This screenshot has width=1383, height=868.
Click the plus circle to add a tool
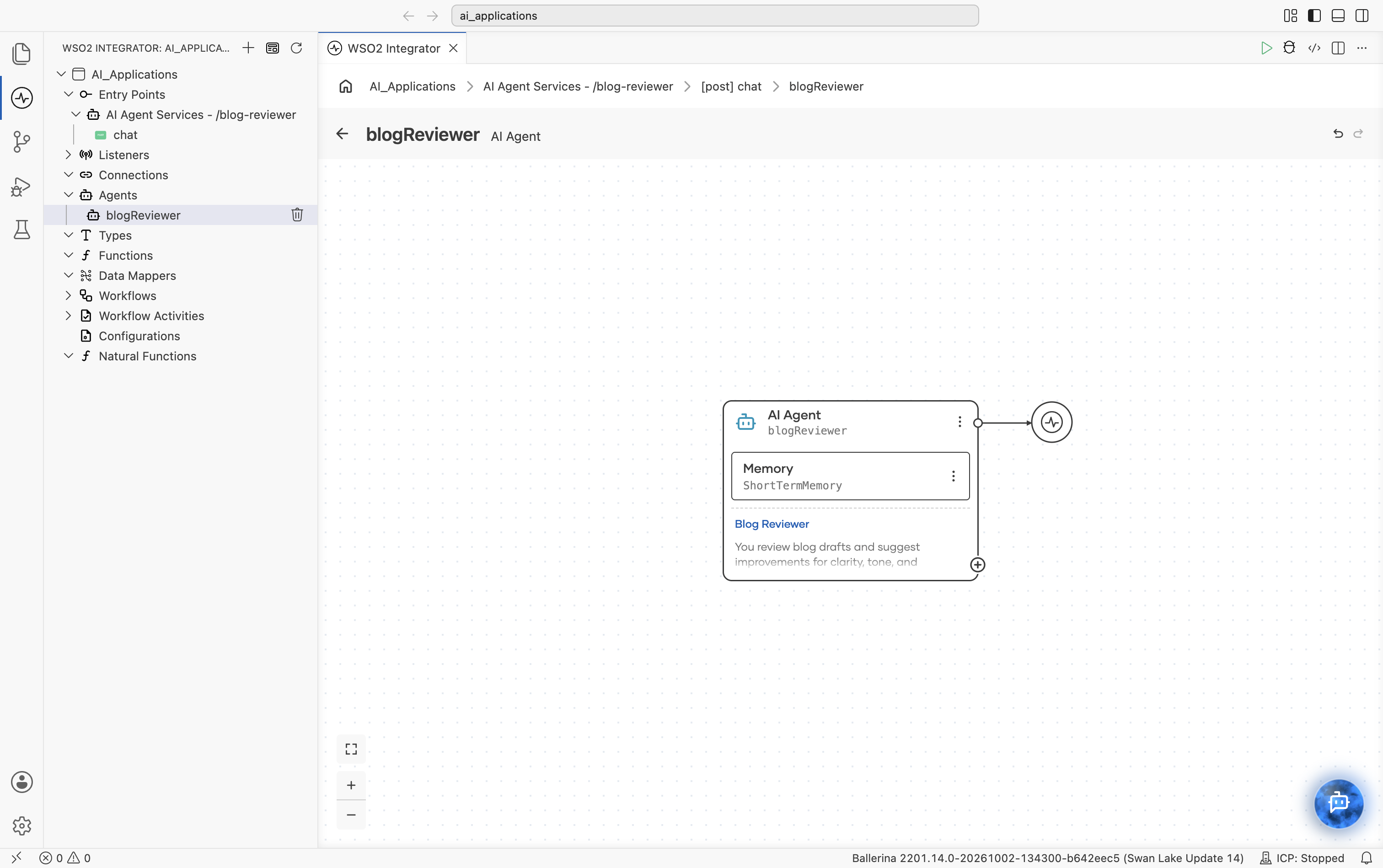[978, 565]
